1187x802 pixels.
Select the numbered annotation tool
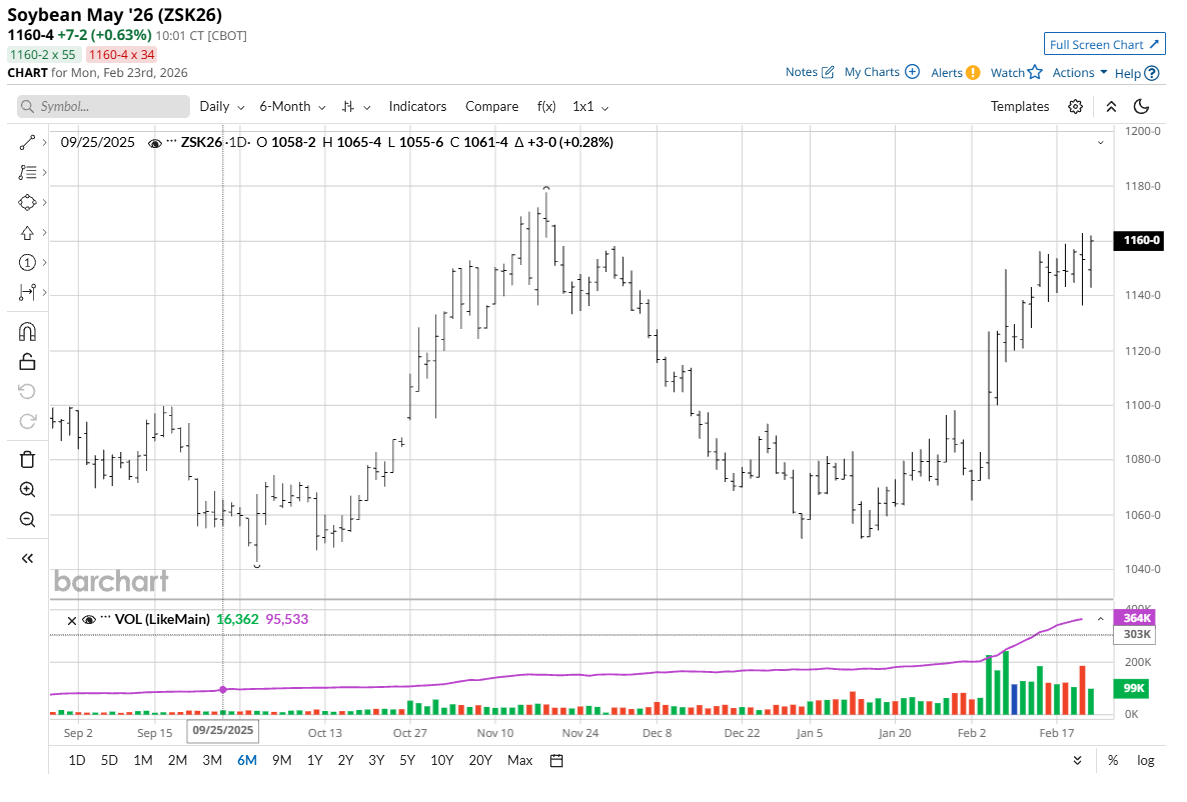click(27, 263)
